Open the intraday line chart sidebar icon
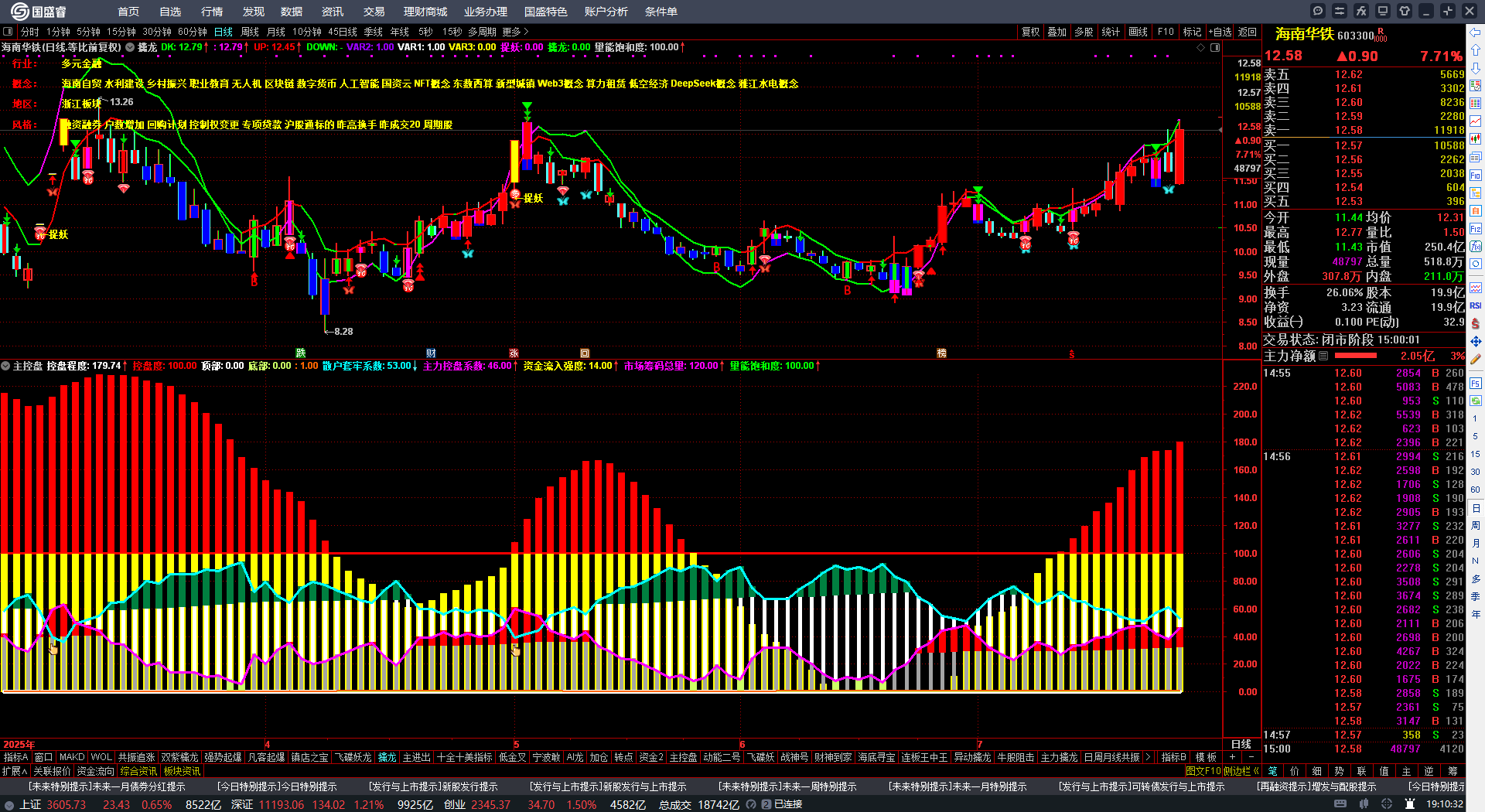1485x812 pixels. (x=1476, y=121)
